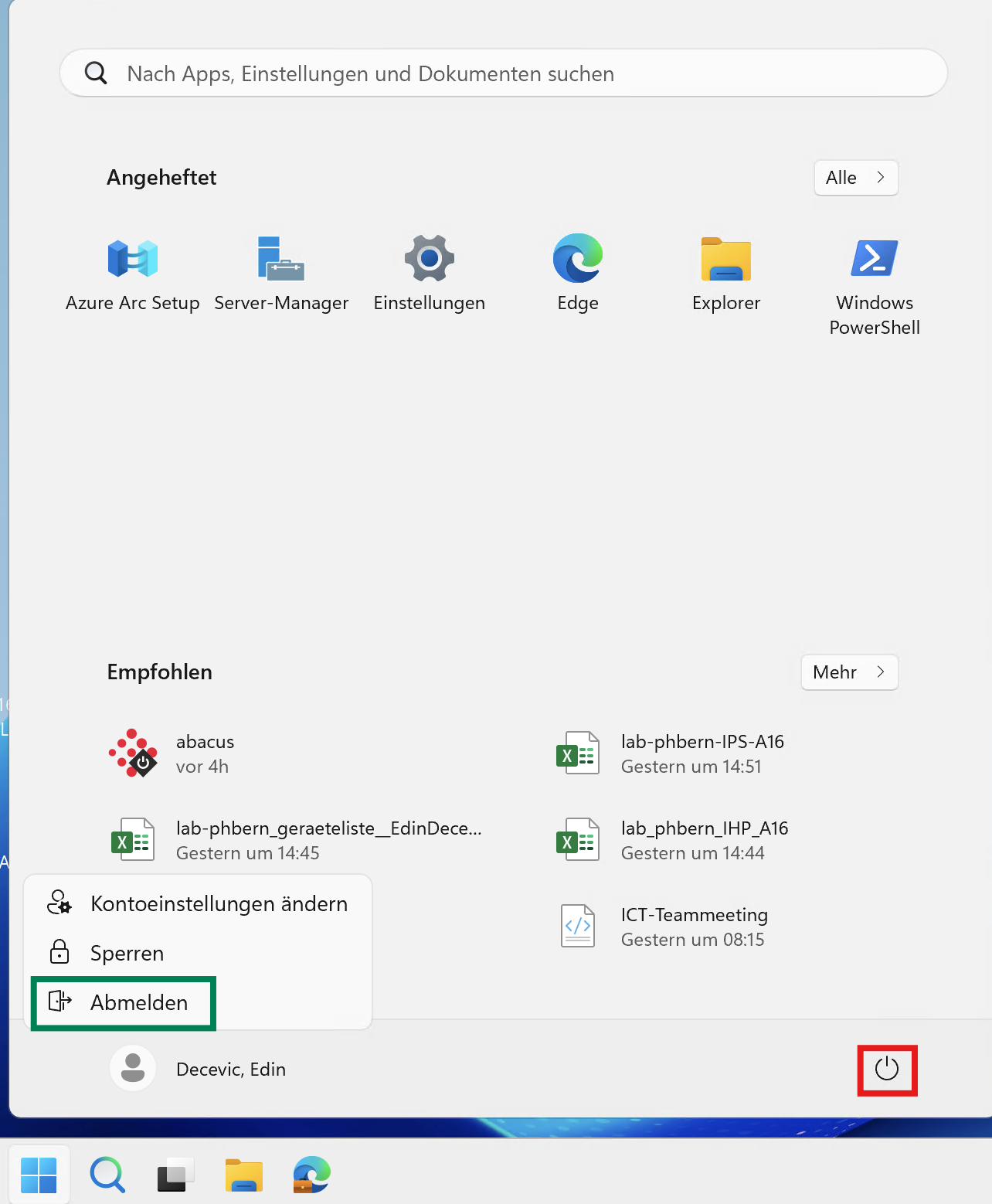Click the power button icon
Image resolution: width=992 pixels, height=1204 pixels.
click(887, 1070)
